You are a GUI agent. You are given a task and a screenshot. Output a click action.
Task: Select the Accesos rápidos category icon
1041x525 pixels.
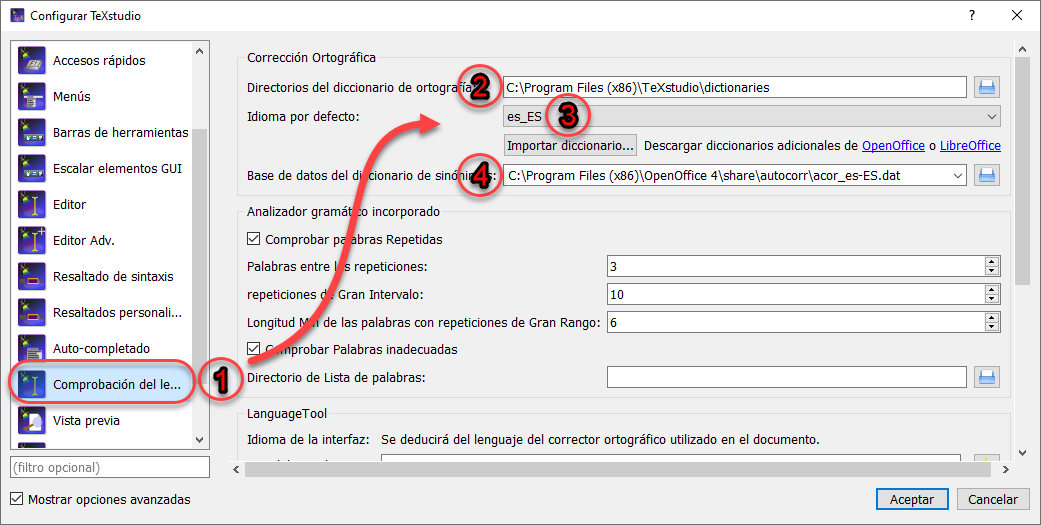tap(33, 61)
